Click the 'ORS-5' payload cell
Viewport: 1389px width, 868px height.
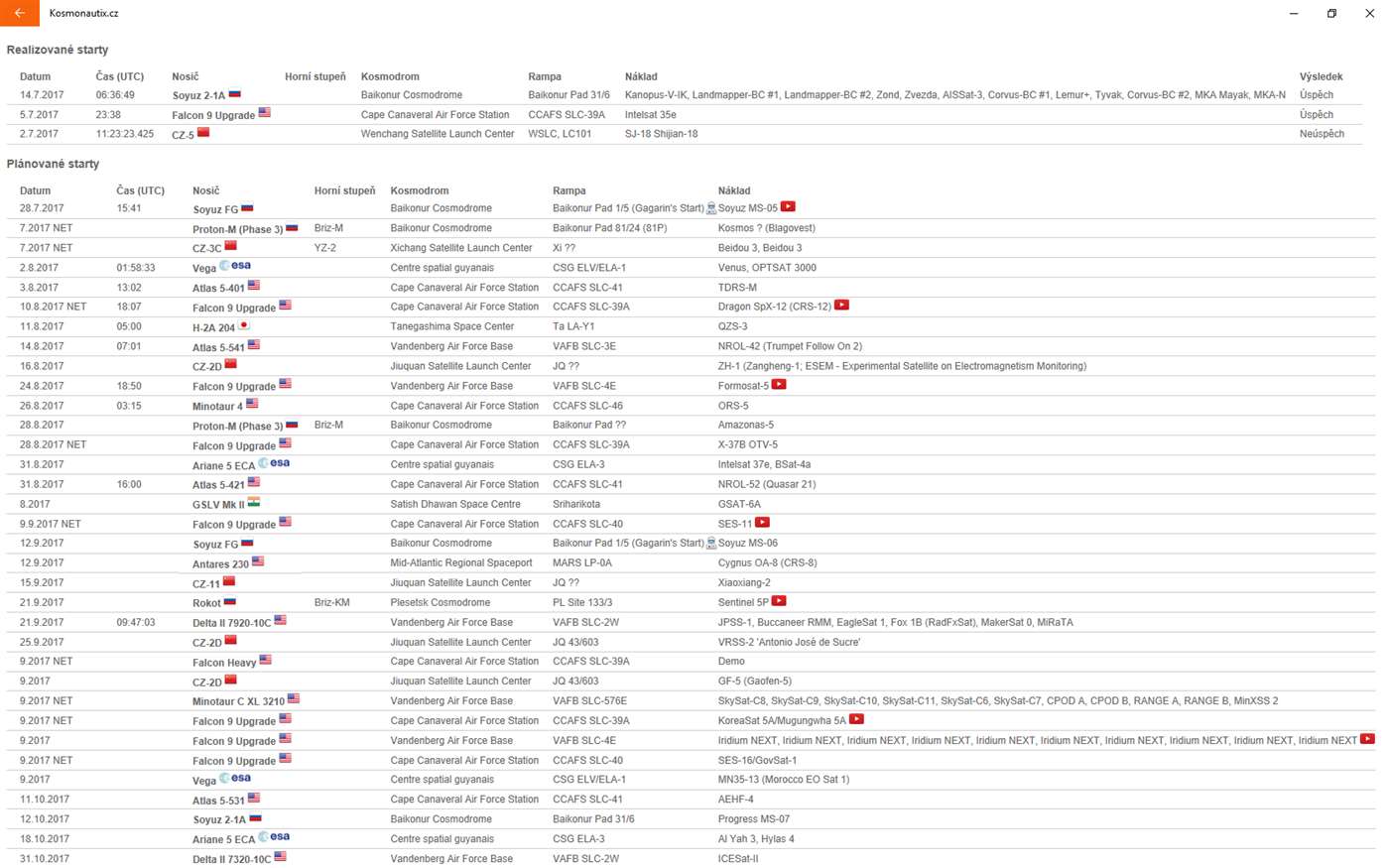coord(733,406)
